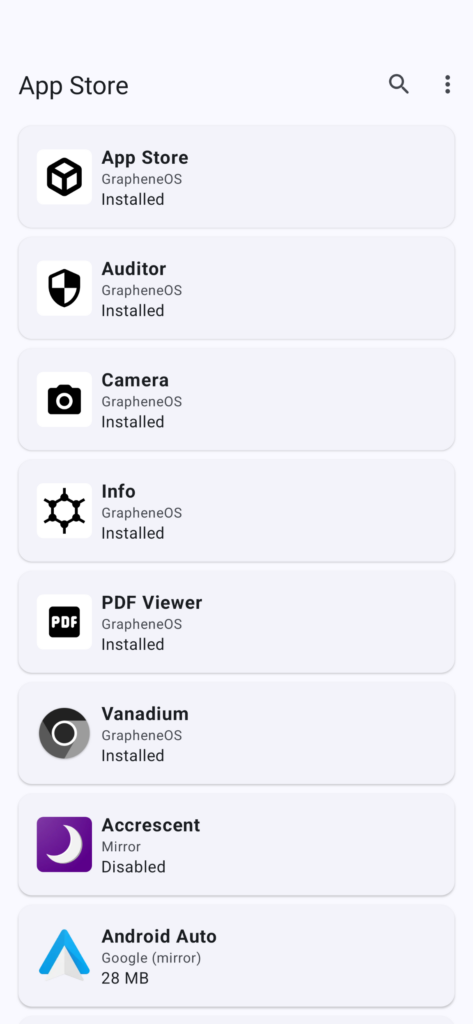Viewport: 473px width, 1024px height.
Task: Click the App Store cube icon
Action: pyautogui.click(x=64, y=177)
